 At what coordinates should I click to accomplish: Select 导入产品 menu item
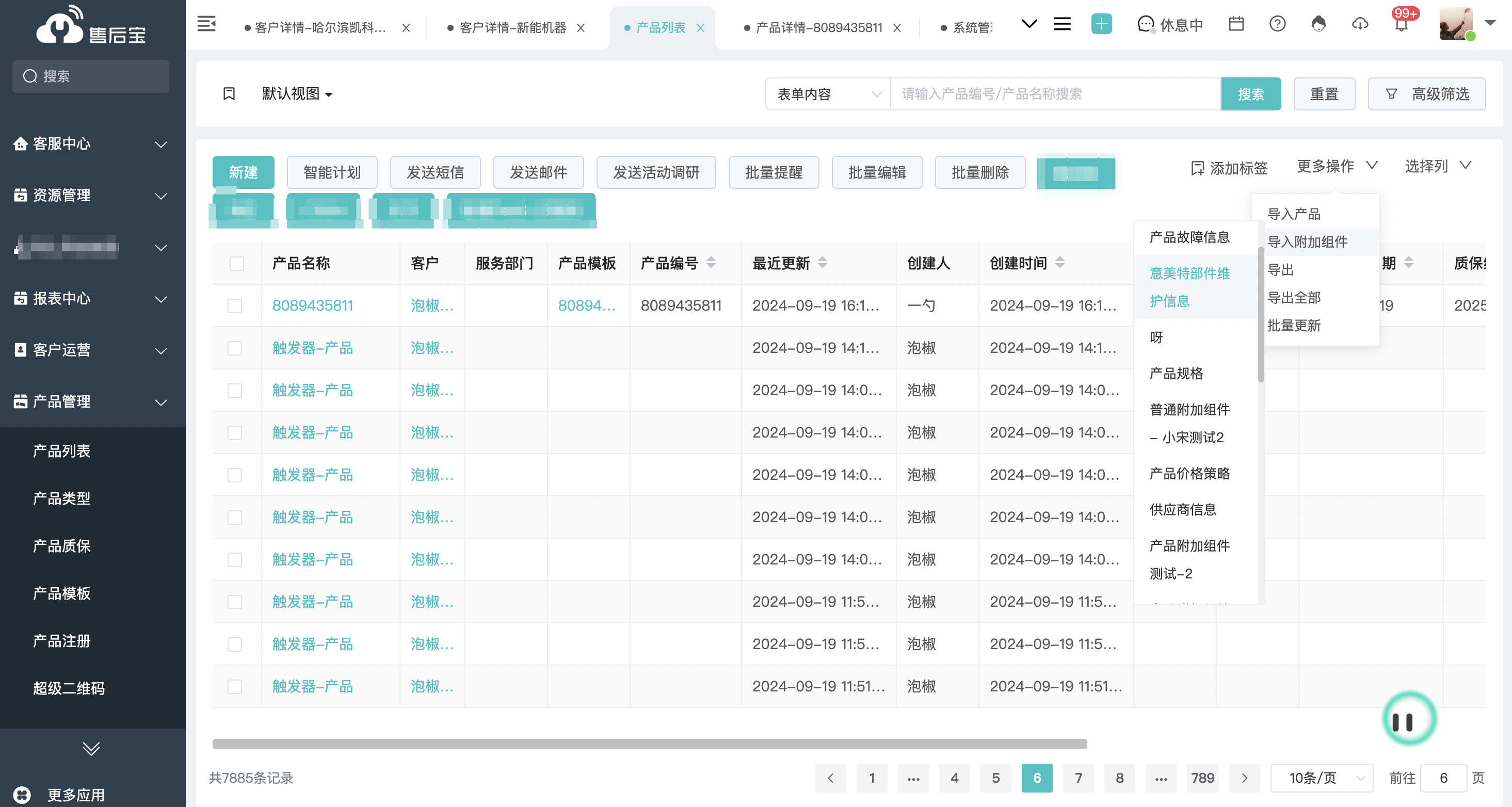[x=1315, y=214]
